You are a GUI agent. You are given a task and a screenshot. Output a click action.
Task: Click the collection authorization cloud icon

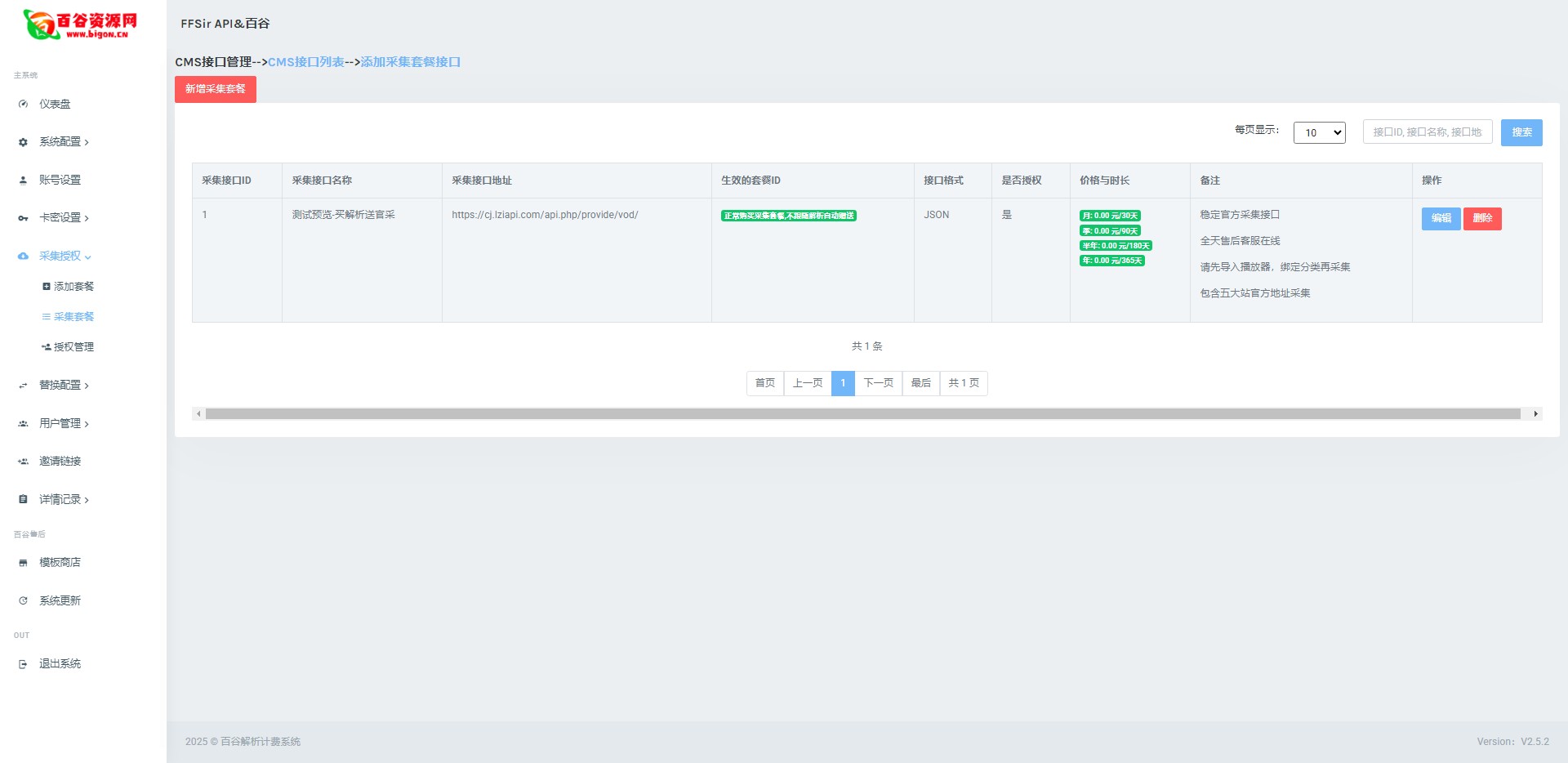(x=23, y=257)
